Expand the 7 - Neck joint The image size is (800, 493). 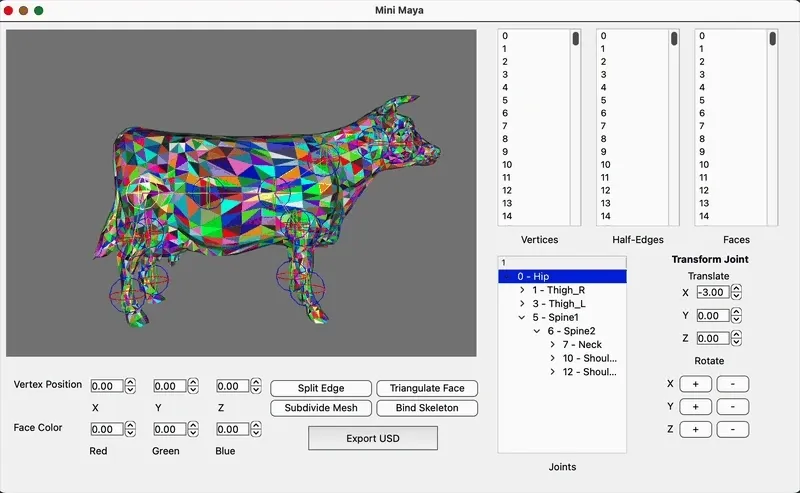[552, 345]
